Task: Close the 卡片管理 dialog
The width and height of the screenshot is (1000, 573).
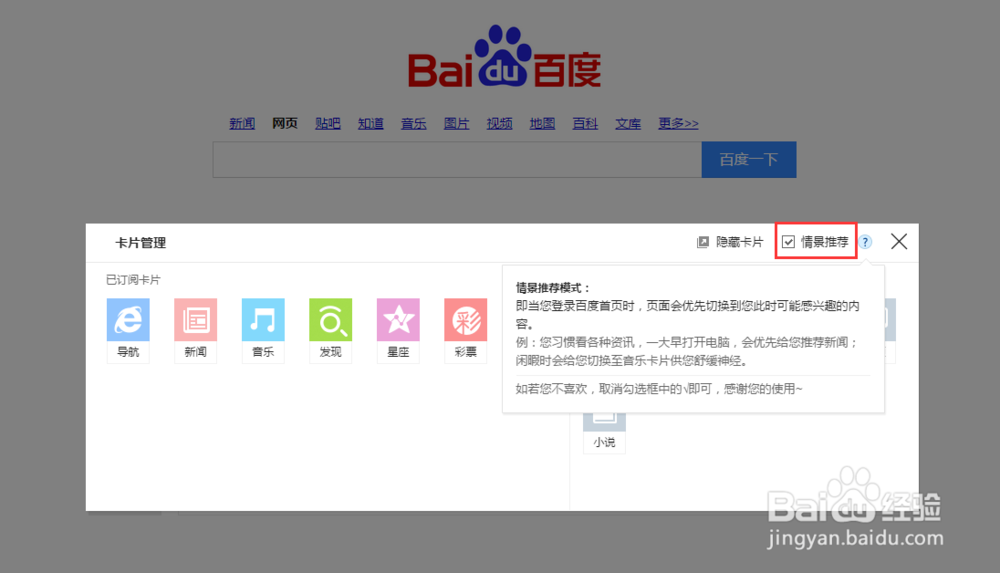Action: click(899, 241)
